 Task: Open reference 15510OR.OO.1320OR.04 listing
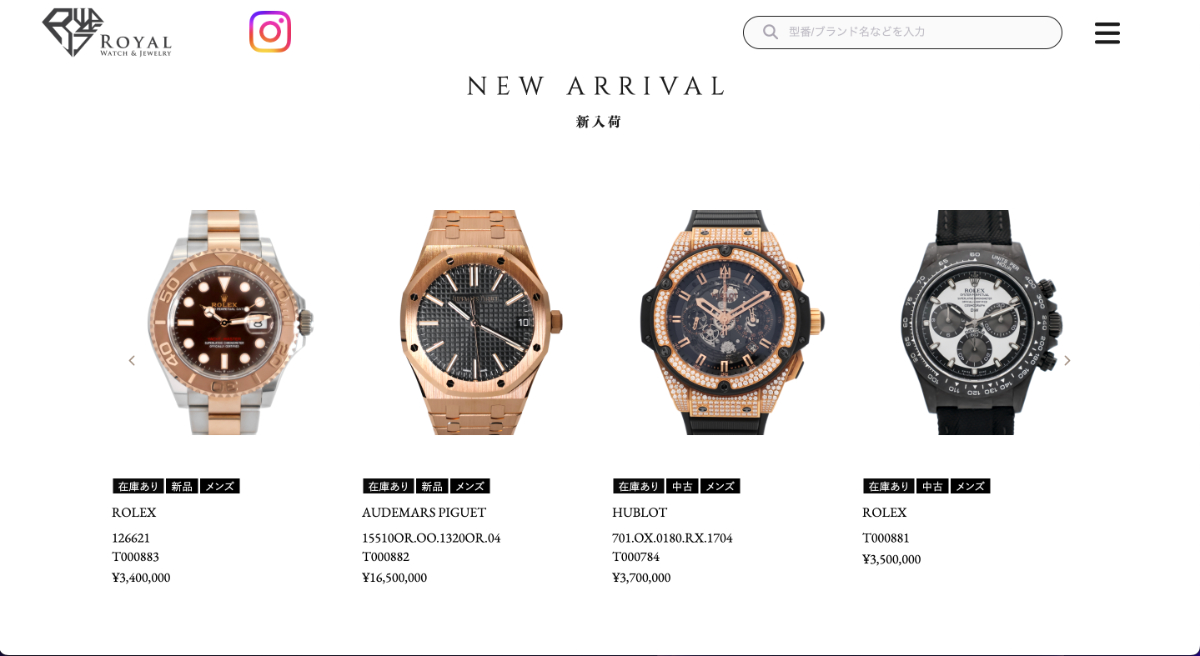pyautogui.click(x=431, y=538)
